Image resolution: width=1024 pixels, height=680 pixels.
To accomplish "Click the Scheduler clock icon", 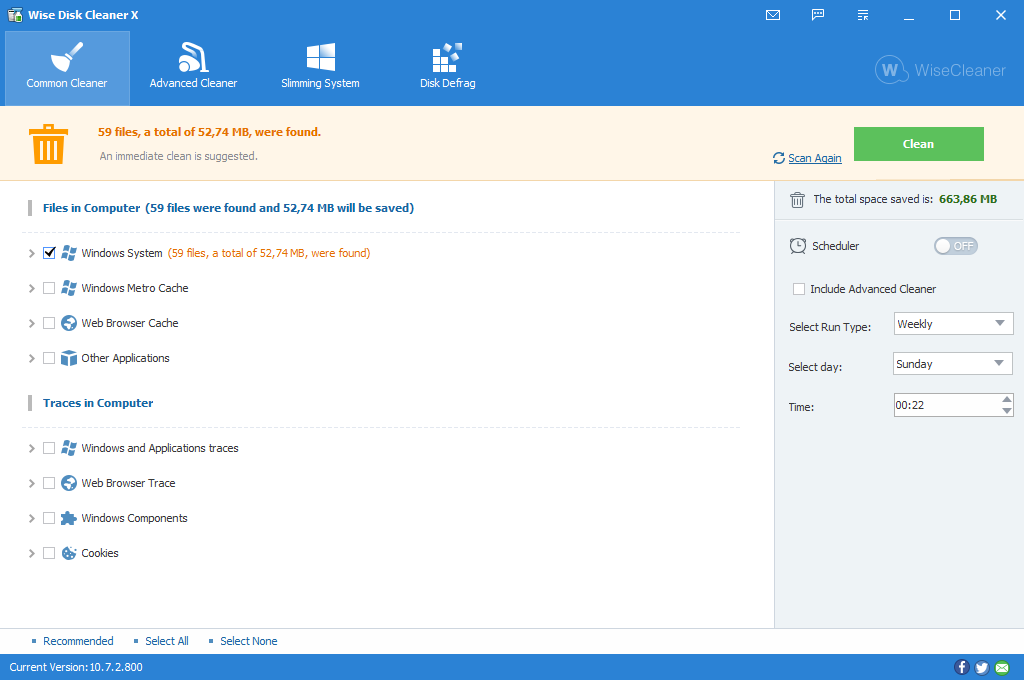I will [797, 246].
